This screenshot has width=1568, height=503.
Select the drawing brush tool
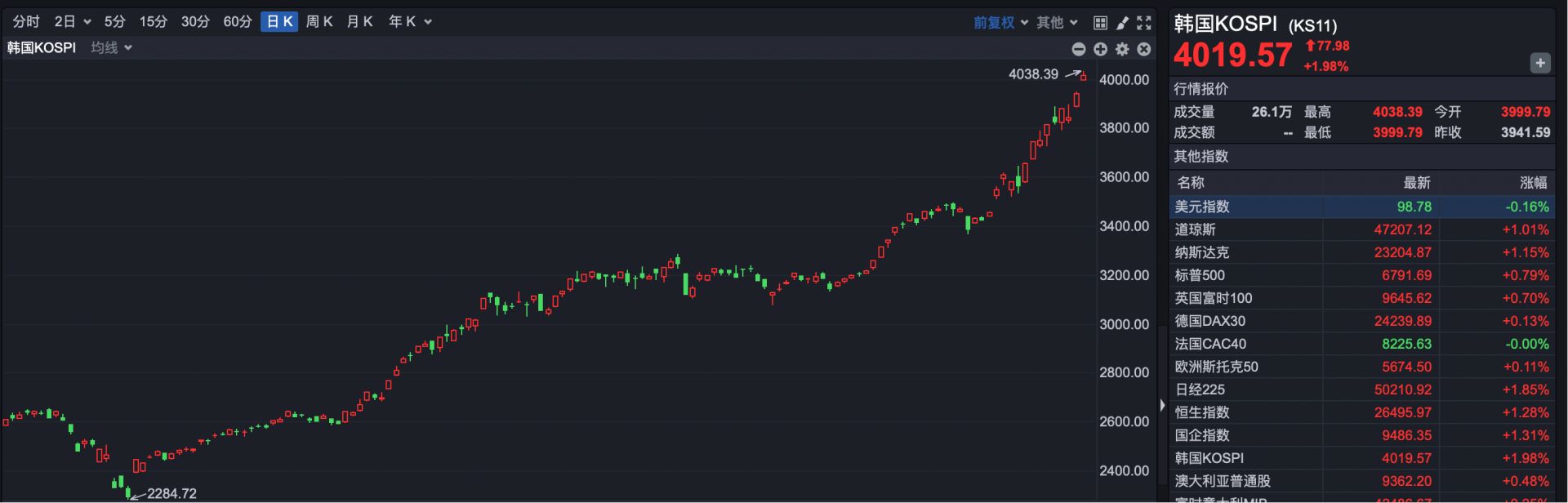tap(1122, 22)
